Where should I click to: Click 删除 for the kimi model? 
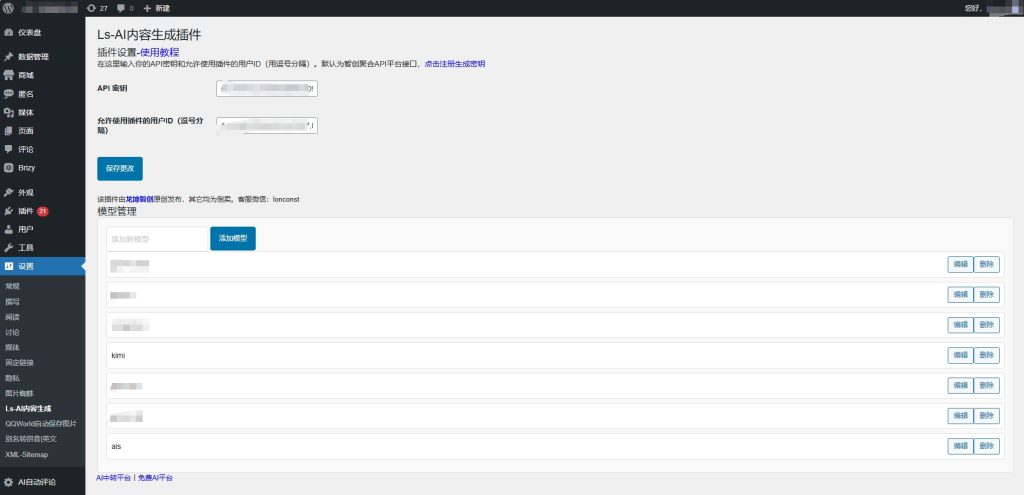tap(987, 355)
